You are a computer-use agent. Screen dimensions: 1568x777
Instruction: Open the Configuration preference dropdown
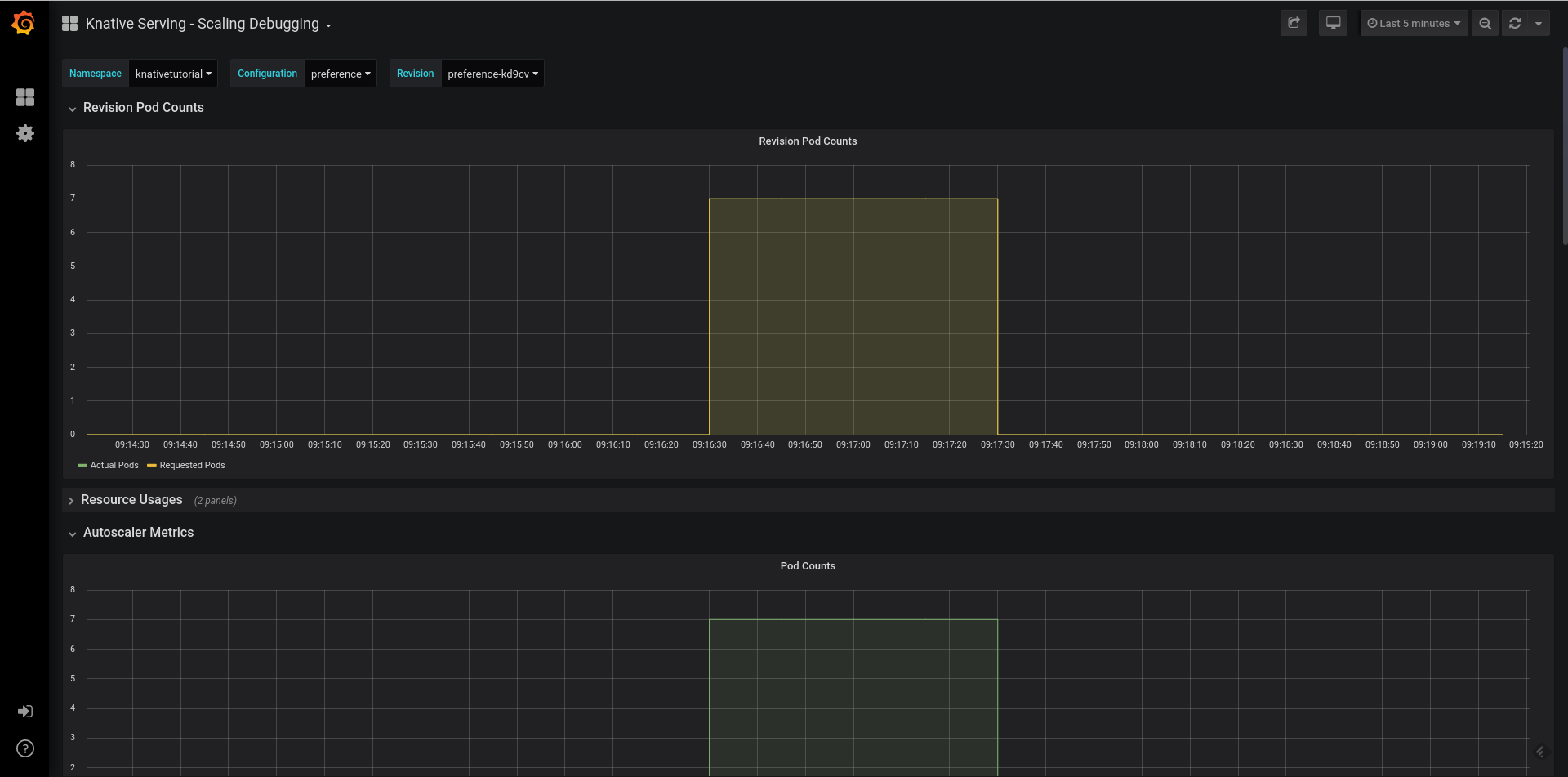tap(341, 74)
